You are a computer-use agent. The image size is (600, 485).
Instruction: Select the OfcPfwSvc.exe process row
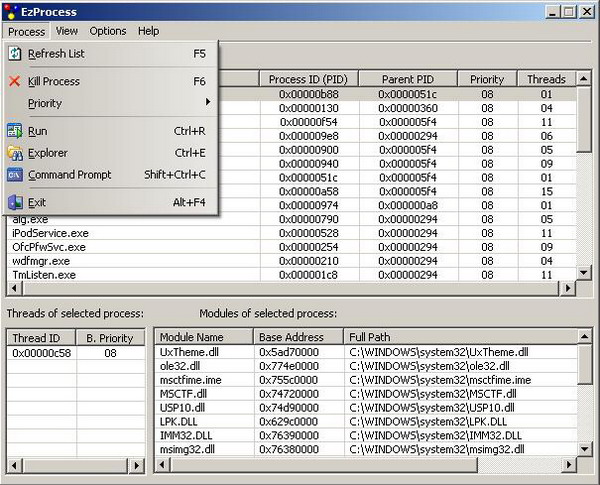pyautogui.click(x=292, y=247)
